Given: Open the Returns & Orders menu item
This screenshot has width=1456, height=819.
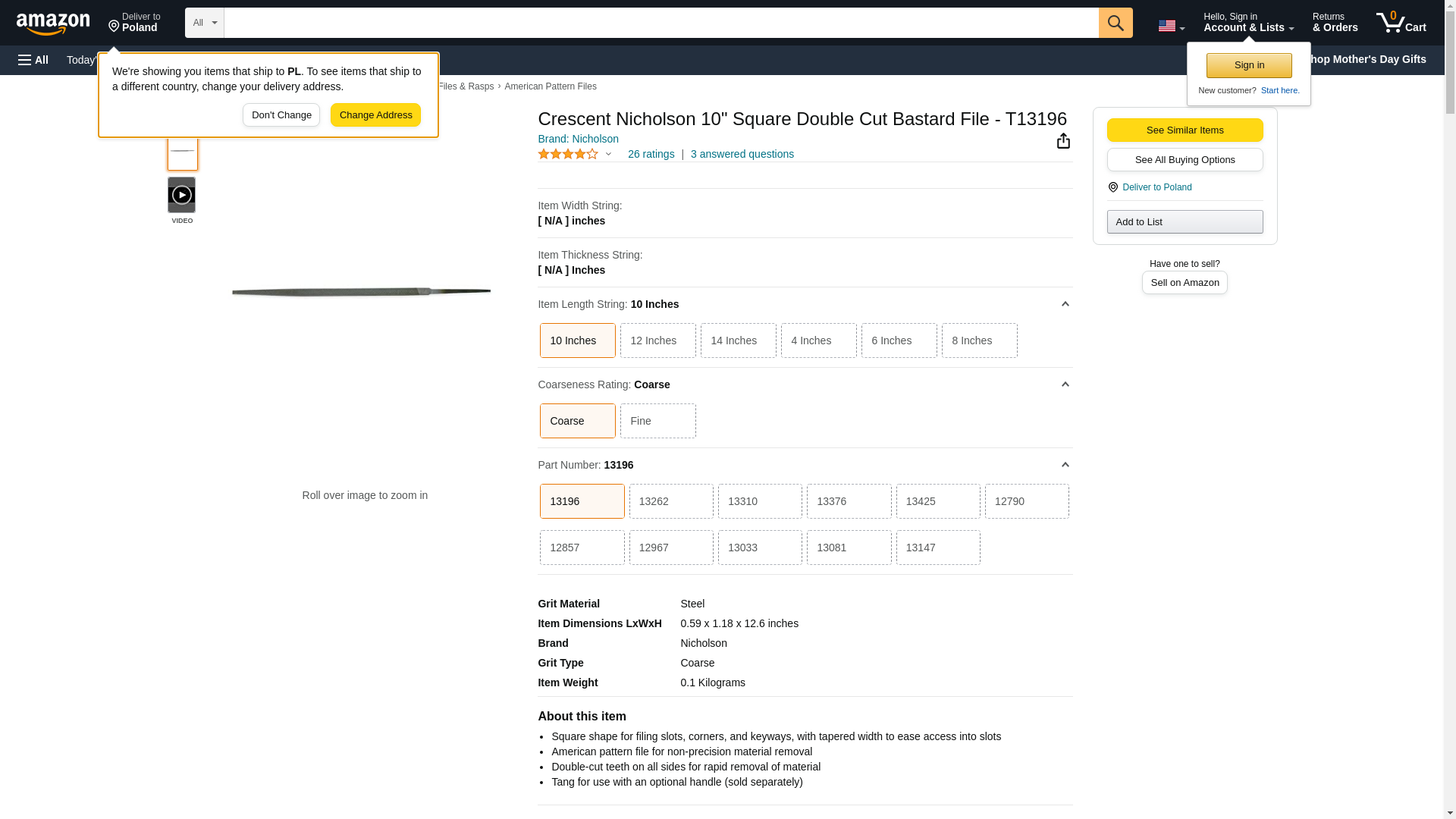Looking at the screenshot, I should (1335, 23).
